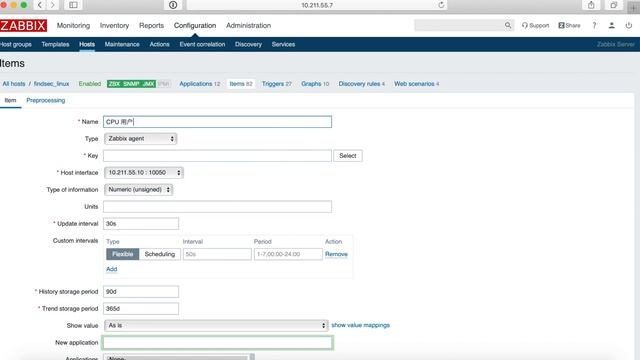Open the Web scenarios 4 link

[417, 84]
